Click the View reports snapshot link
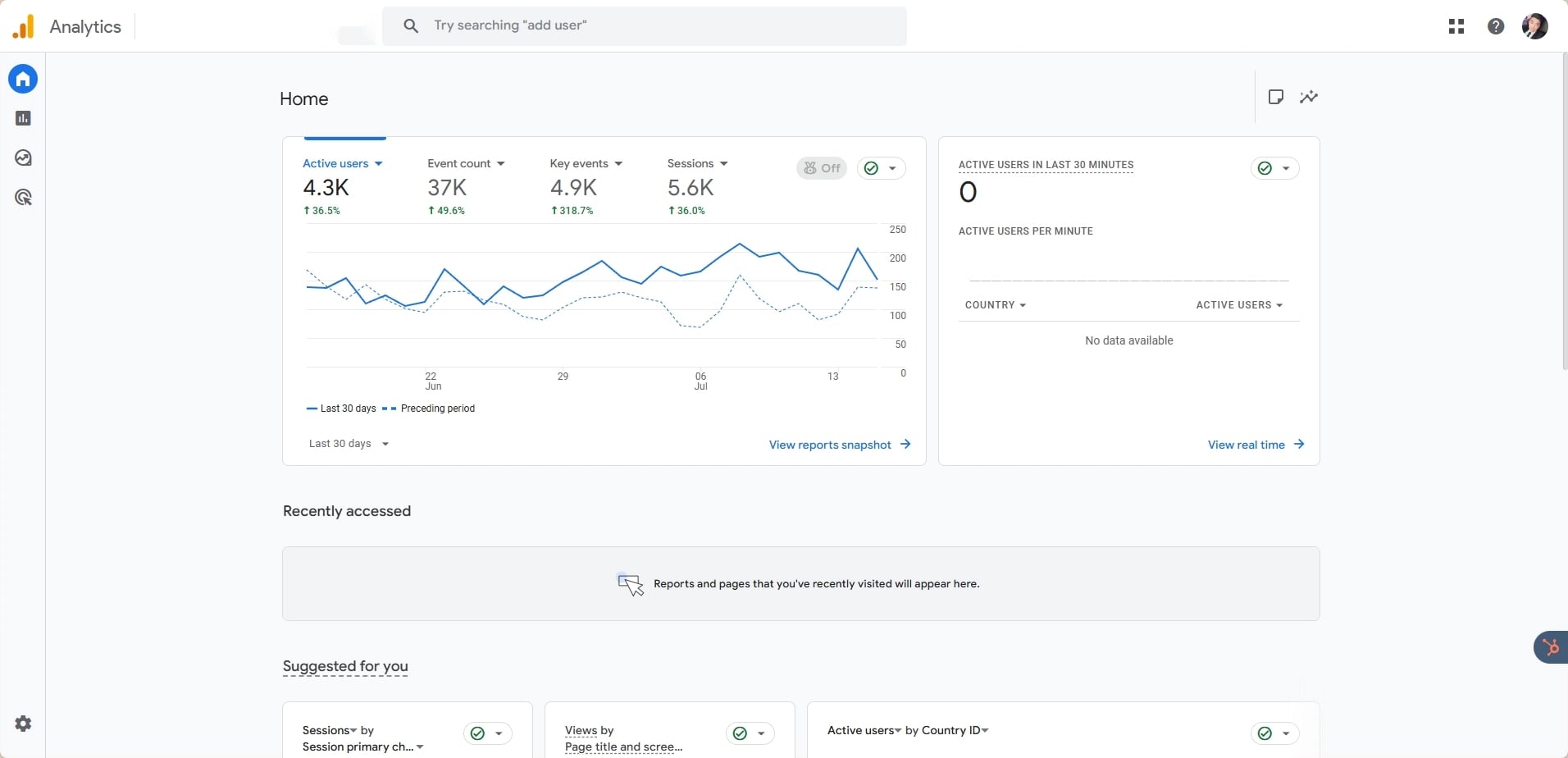This screenshot has width=1568, height=758. click(x=831, y=445)
